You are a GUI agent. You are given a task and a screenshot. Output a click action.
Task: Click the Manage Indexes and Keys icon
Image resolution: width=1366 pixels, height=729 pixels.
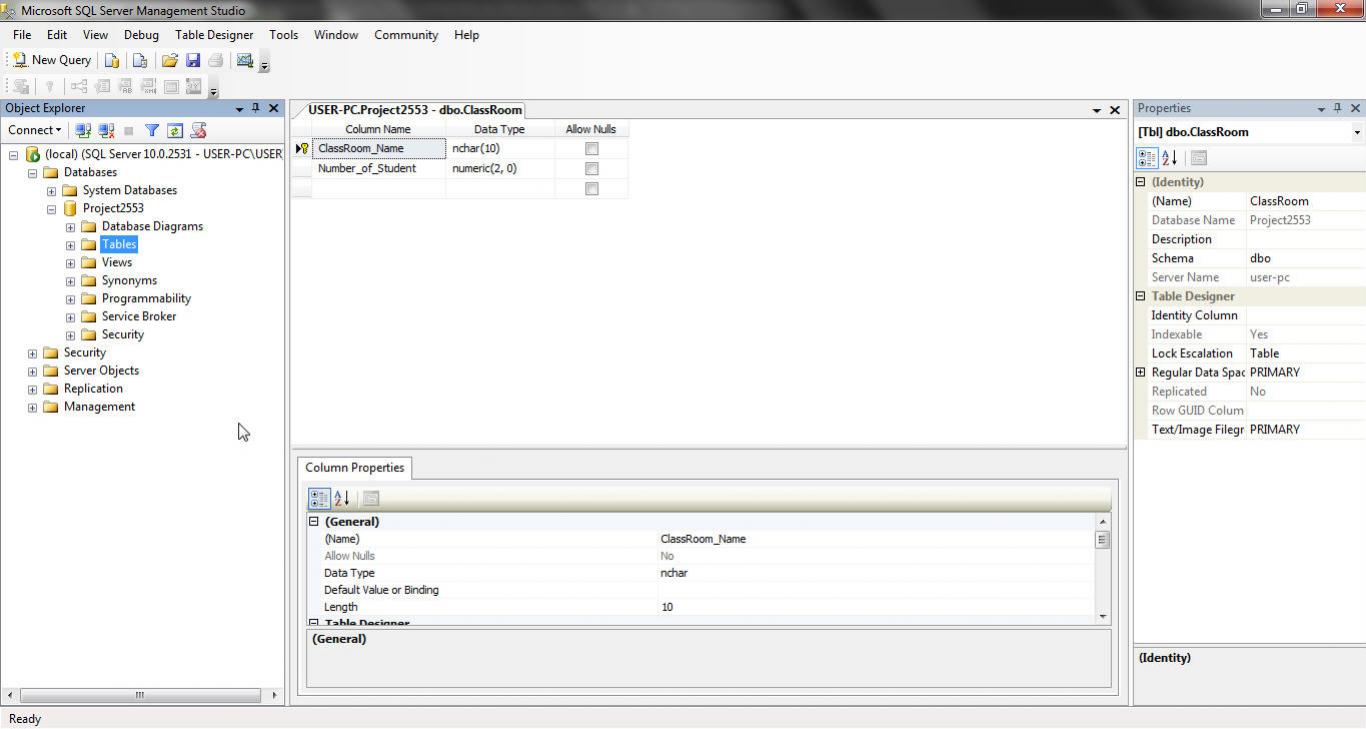(102, 87)
